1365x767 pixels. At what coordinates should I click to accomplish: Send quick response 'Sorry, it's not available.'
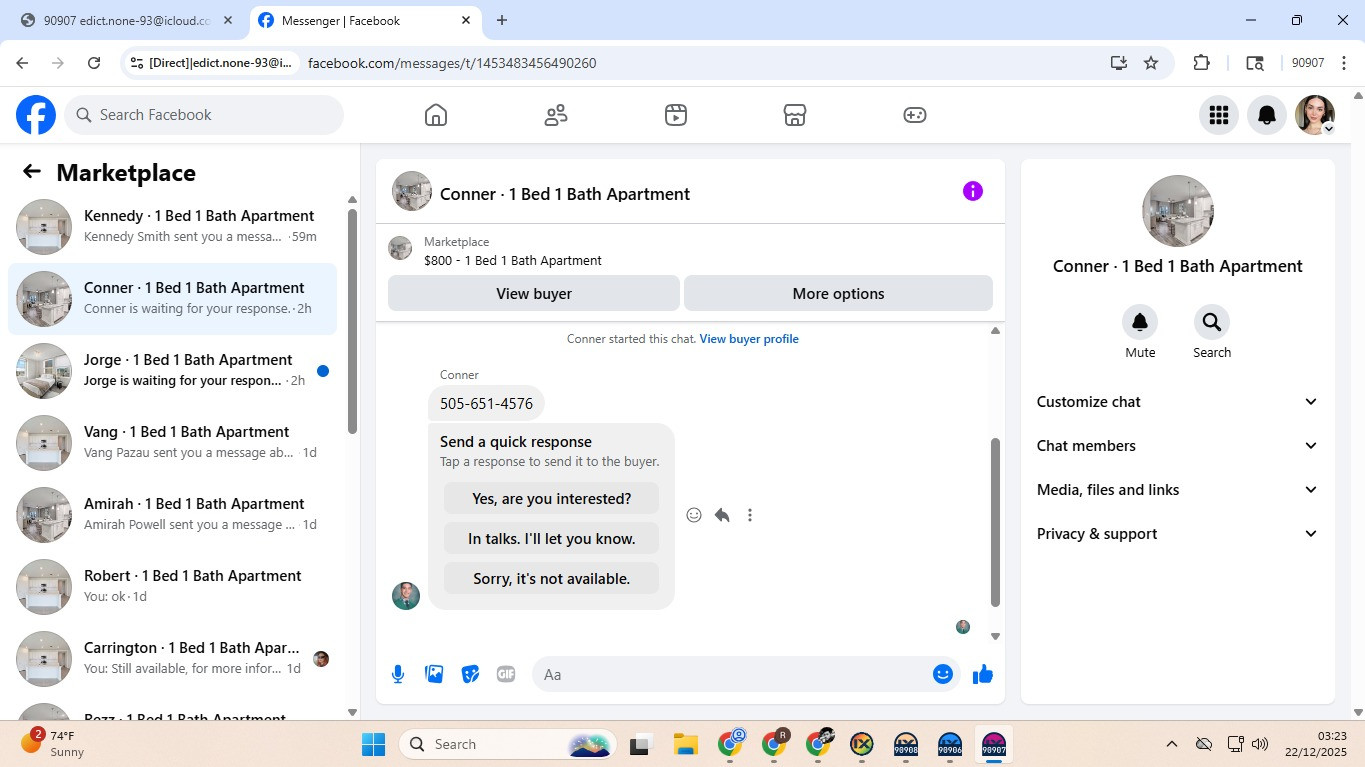pyautogui.click(x=552, y=578)
